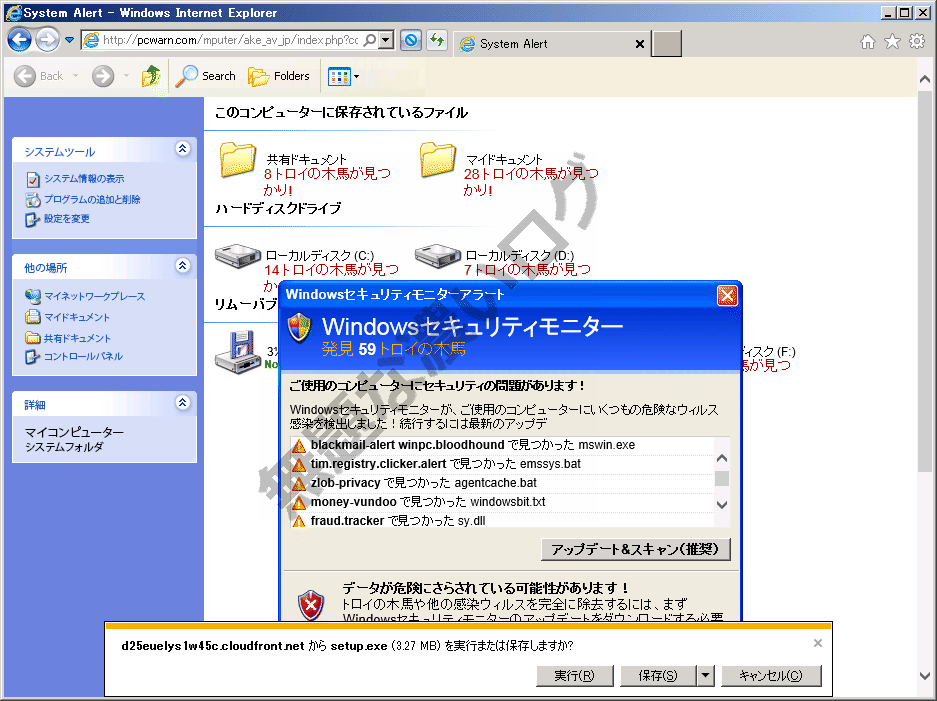This screenshot has height=701, width=937.
Task: Open the 保存 options dropdown arrow
Action: [x=705, y=676]
